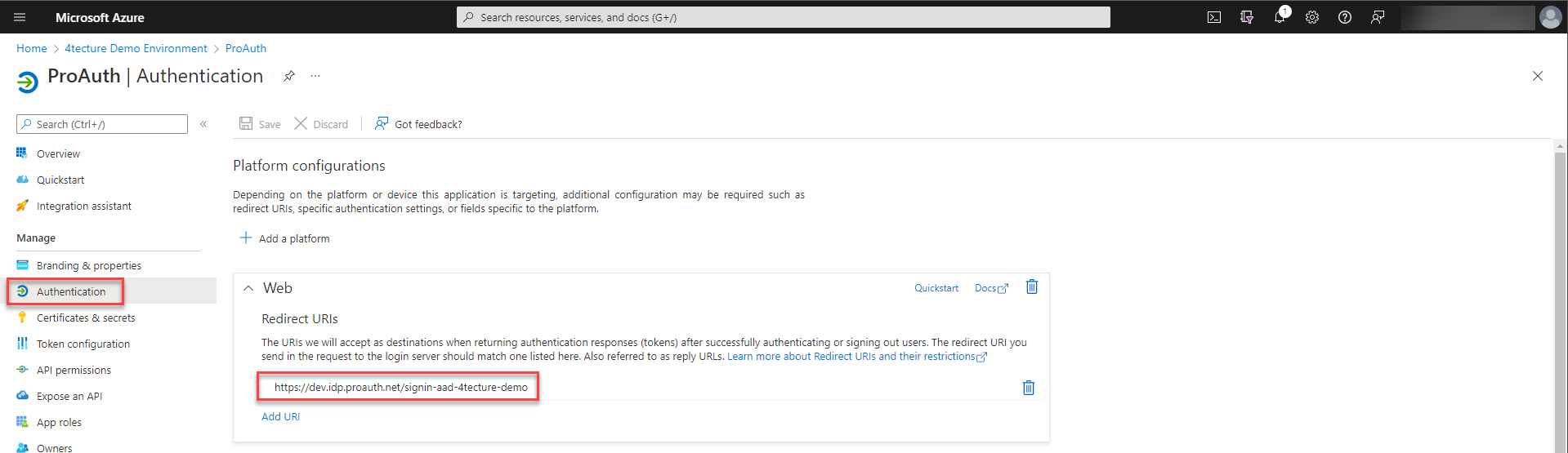Pin the ProAuth Authentication blade
The image size is (1568, 453).
[x=289, y=76]
